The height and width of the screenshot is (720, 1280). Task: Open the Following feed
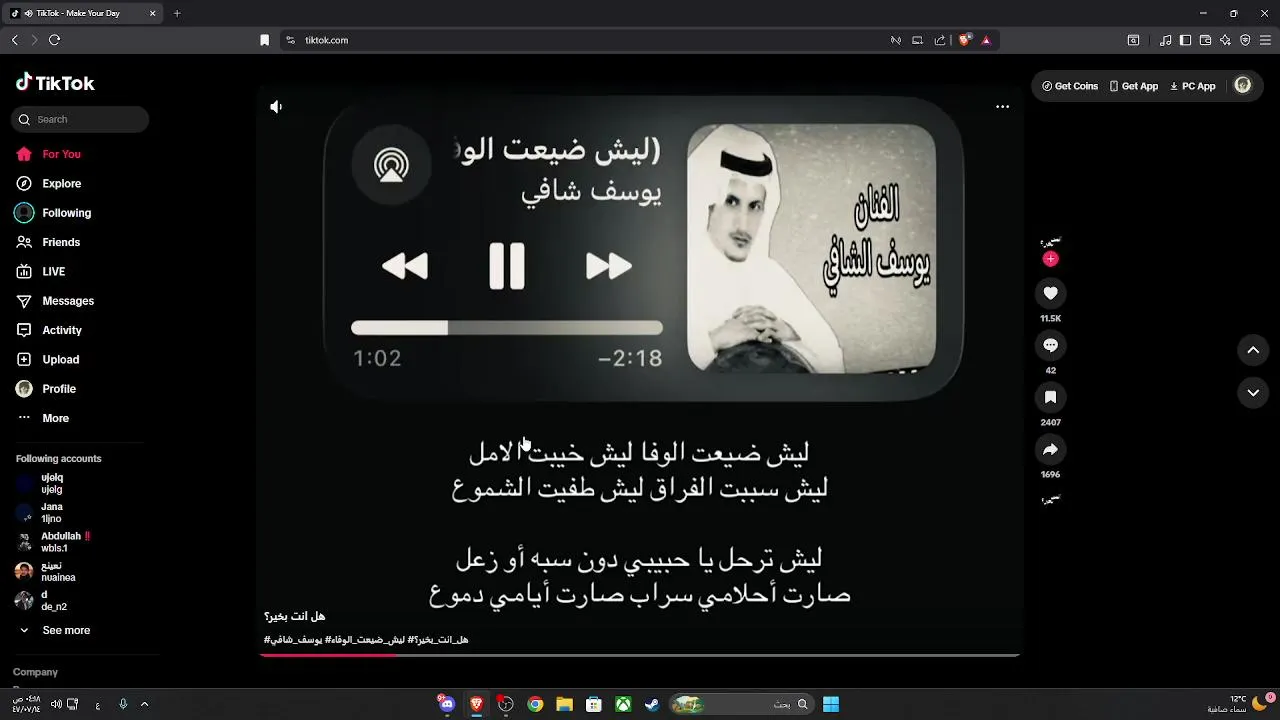[x=53, y=213]
